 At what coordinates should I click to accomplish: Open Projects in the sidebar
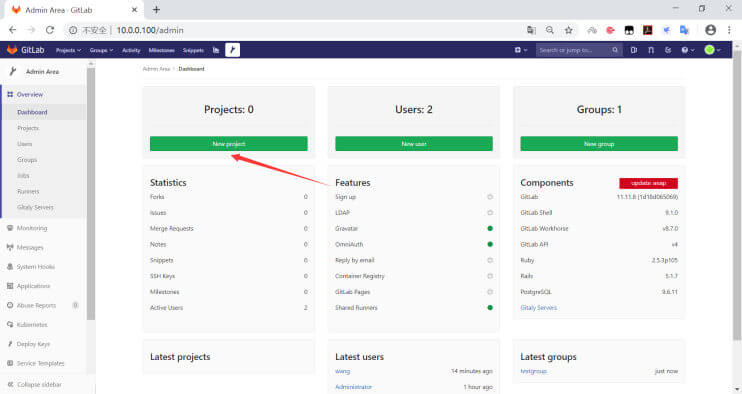point(28,128)
